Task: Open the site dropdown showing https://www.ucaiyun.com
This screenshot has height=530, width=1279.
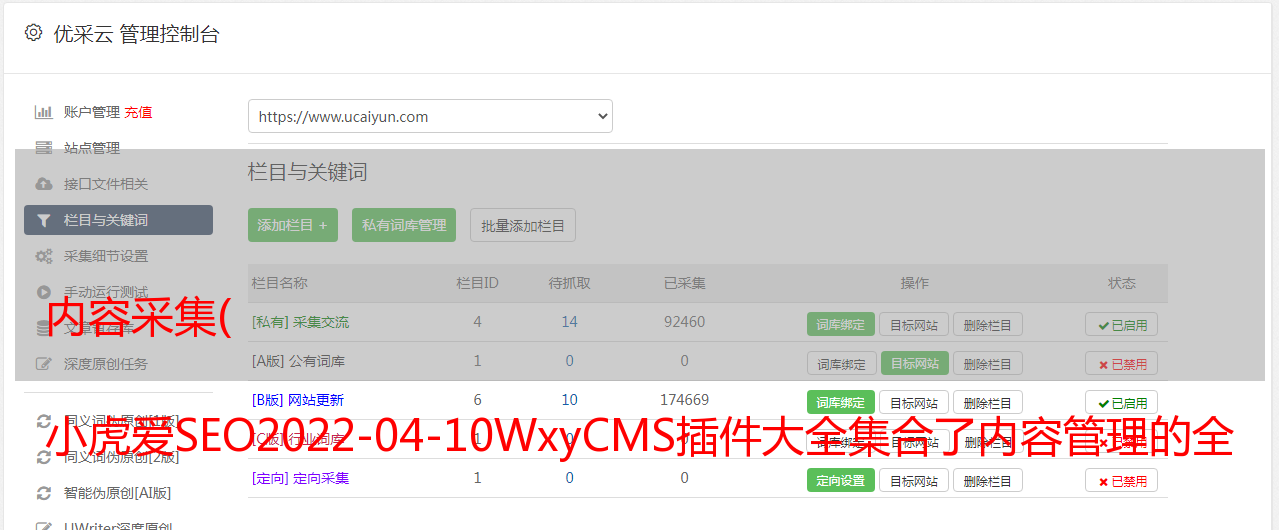Action: (x=430, y=116)
